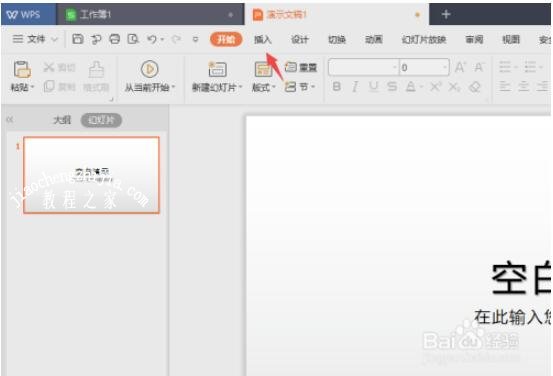Click the numbered list icon
Viewport: 553px width, 376px height.
[530, 66]
